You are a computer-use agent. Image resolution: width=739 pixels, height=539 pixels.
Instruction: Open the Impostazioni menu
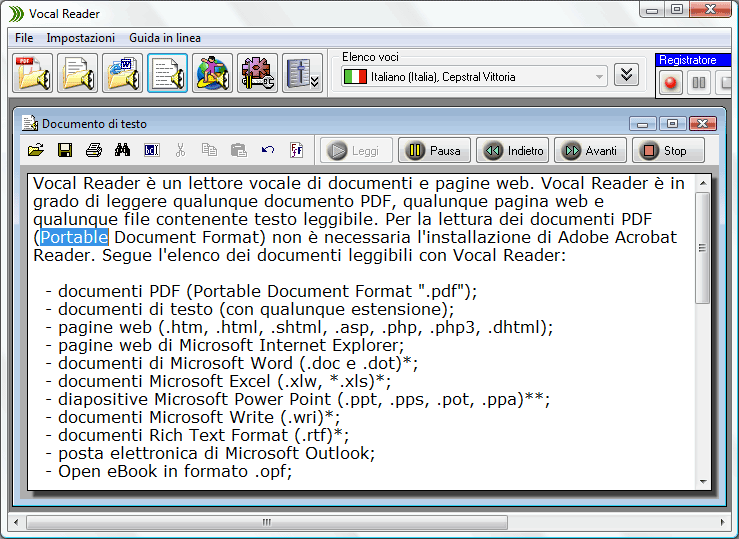(x=81, y=38)
